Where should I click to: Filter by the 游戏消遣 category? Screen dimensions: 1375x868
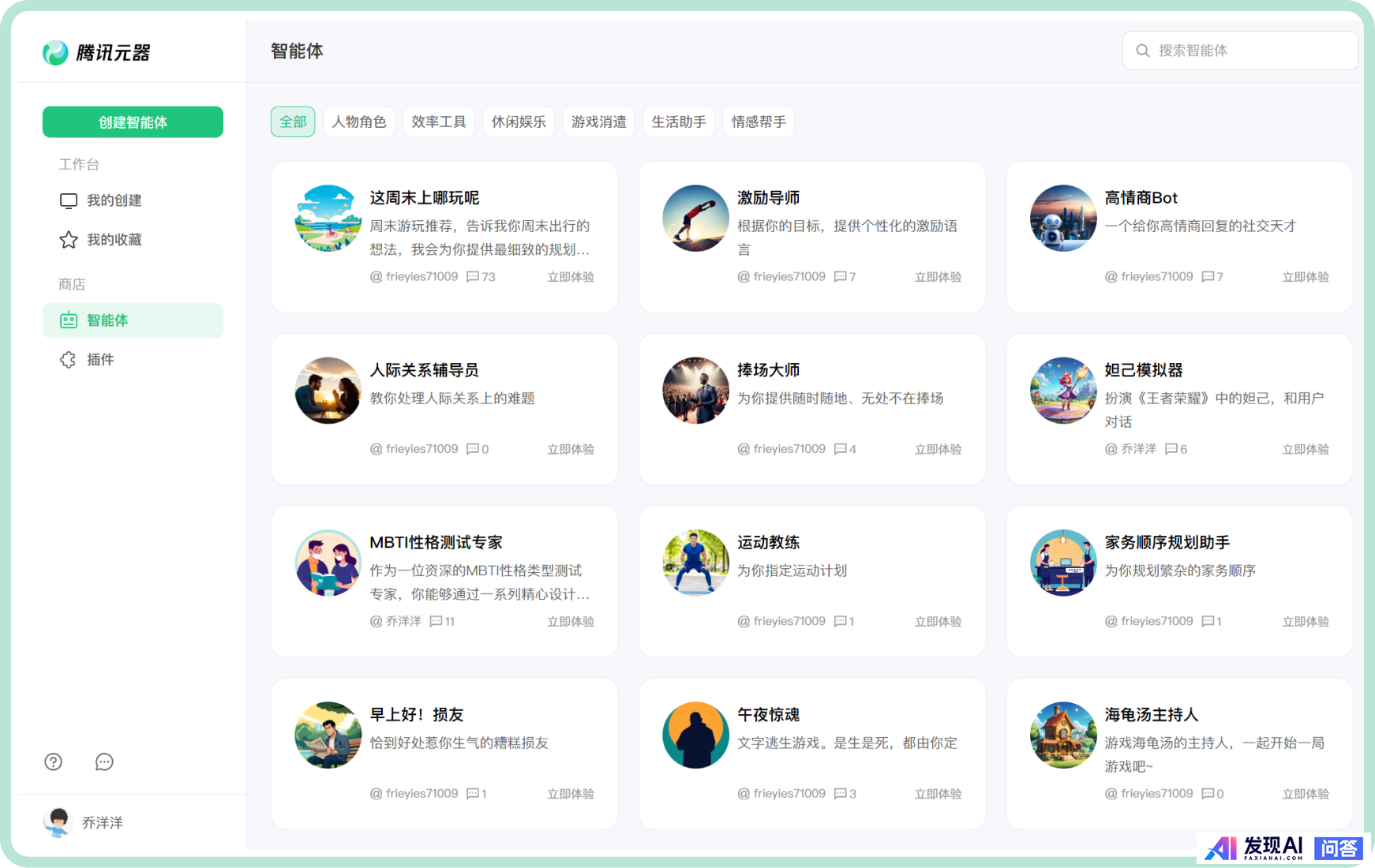tap(598, 122)
